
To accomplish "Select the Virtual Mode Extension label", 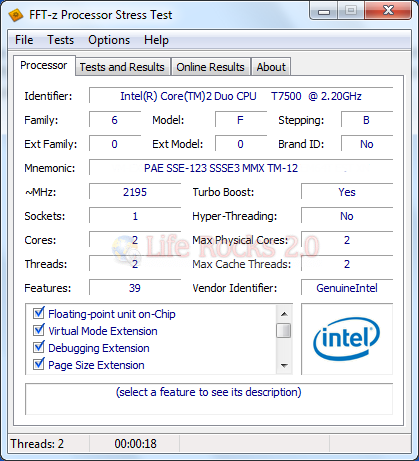I will click(x=103, y=331).
